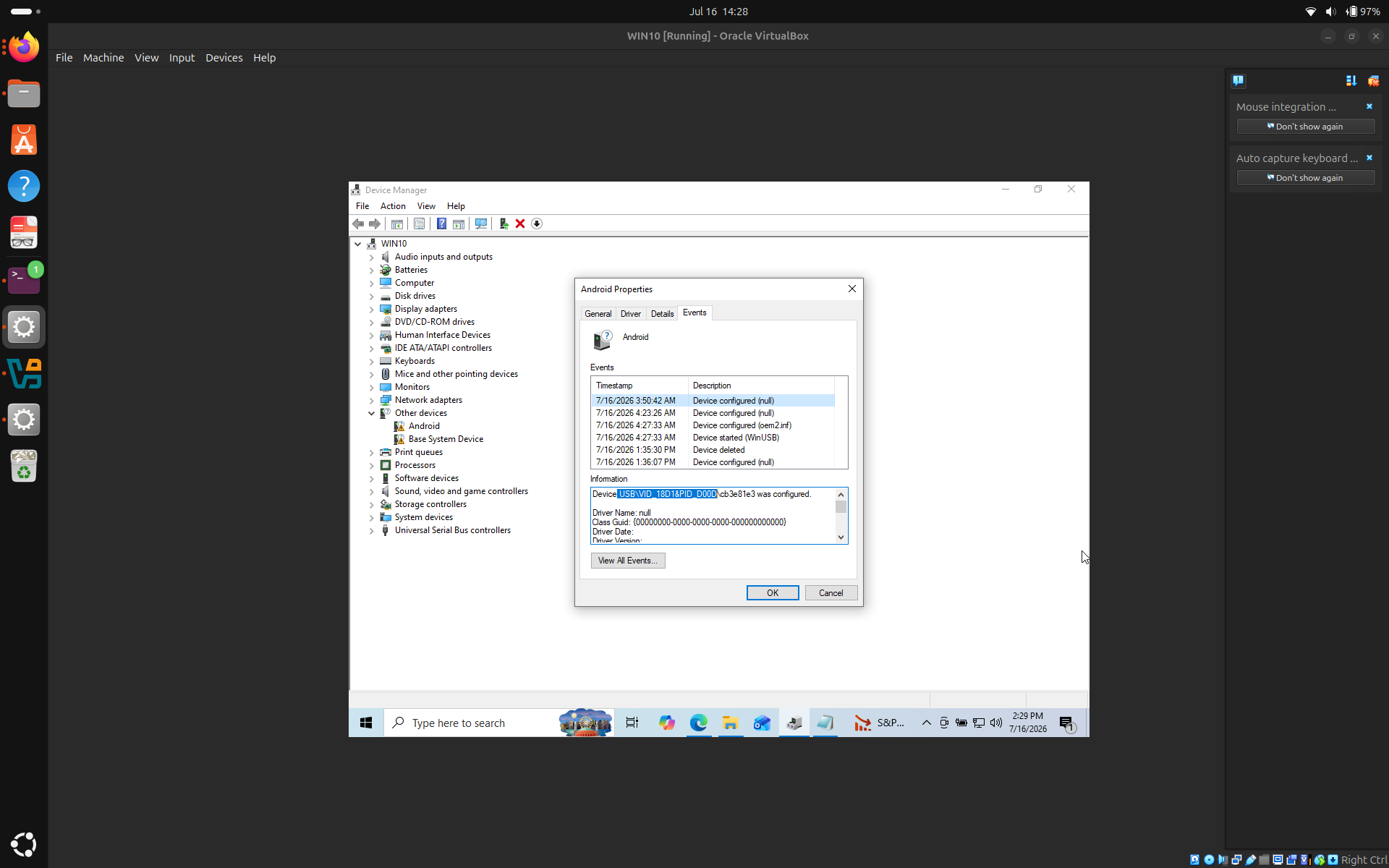
Task: Collapse the Other devices category
Action: pyautogui.click(x=372, y=414)
